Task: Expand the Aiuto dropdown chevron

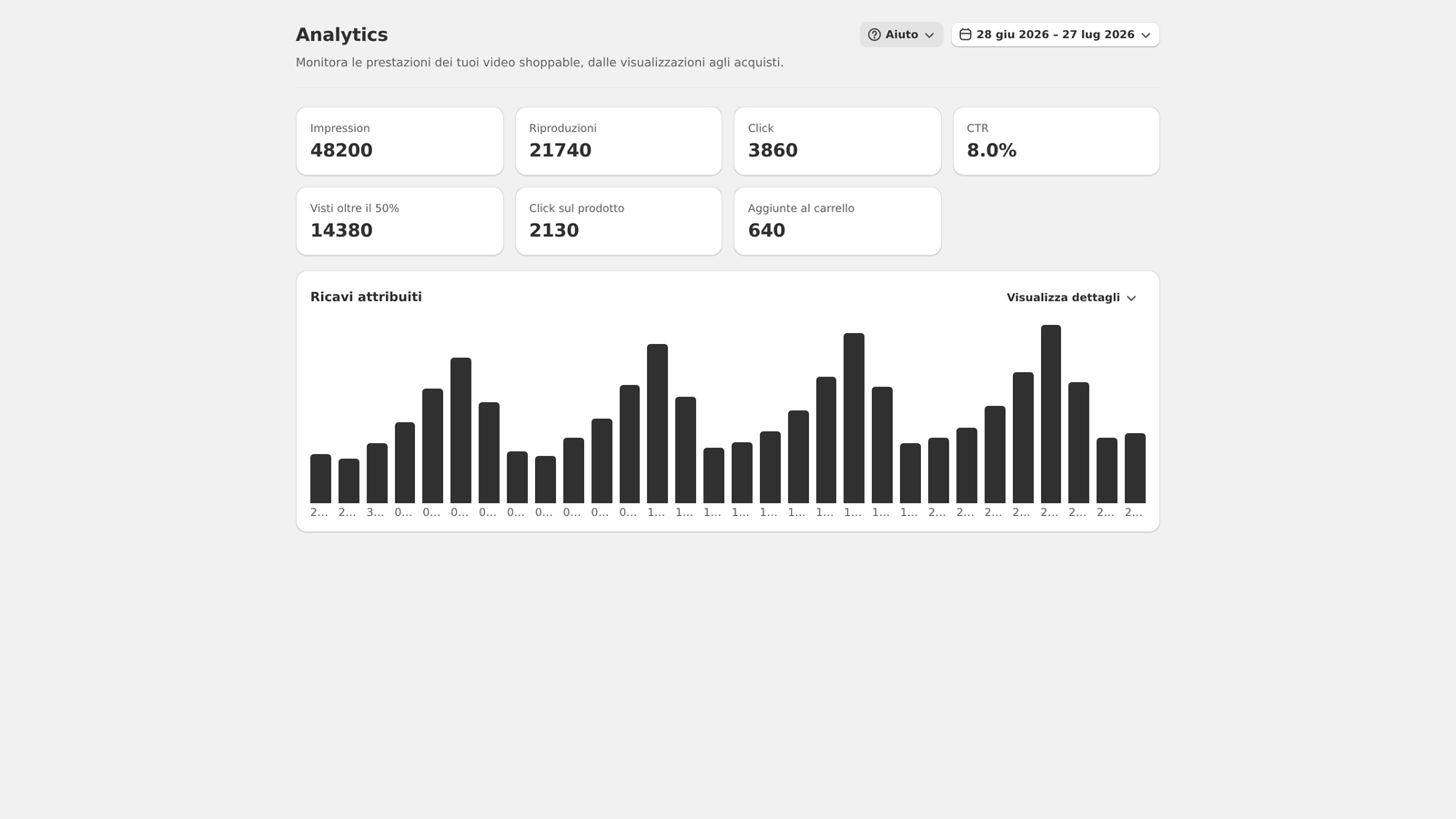Action: point(929,35)
